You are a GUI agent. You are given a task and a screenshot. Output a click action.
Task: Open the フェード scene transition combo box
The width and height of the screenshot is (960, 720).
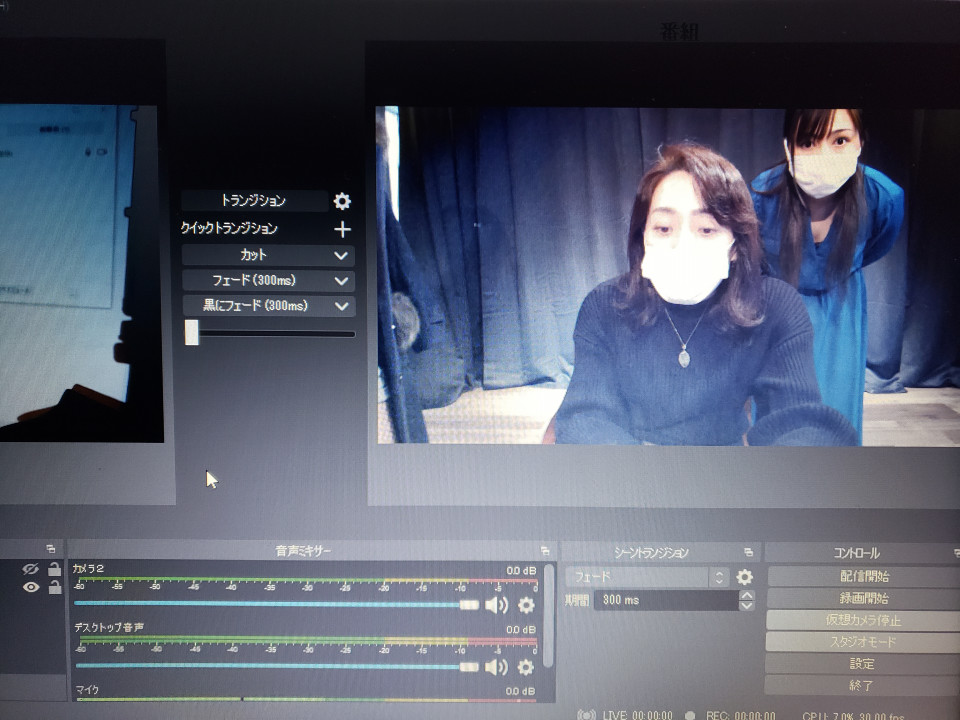click(646, 577)
